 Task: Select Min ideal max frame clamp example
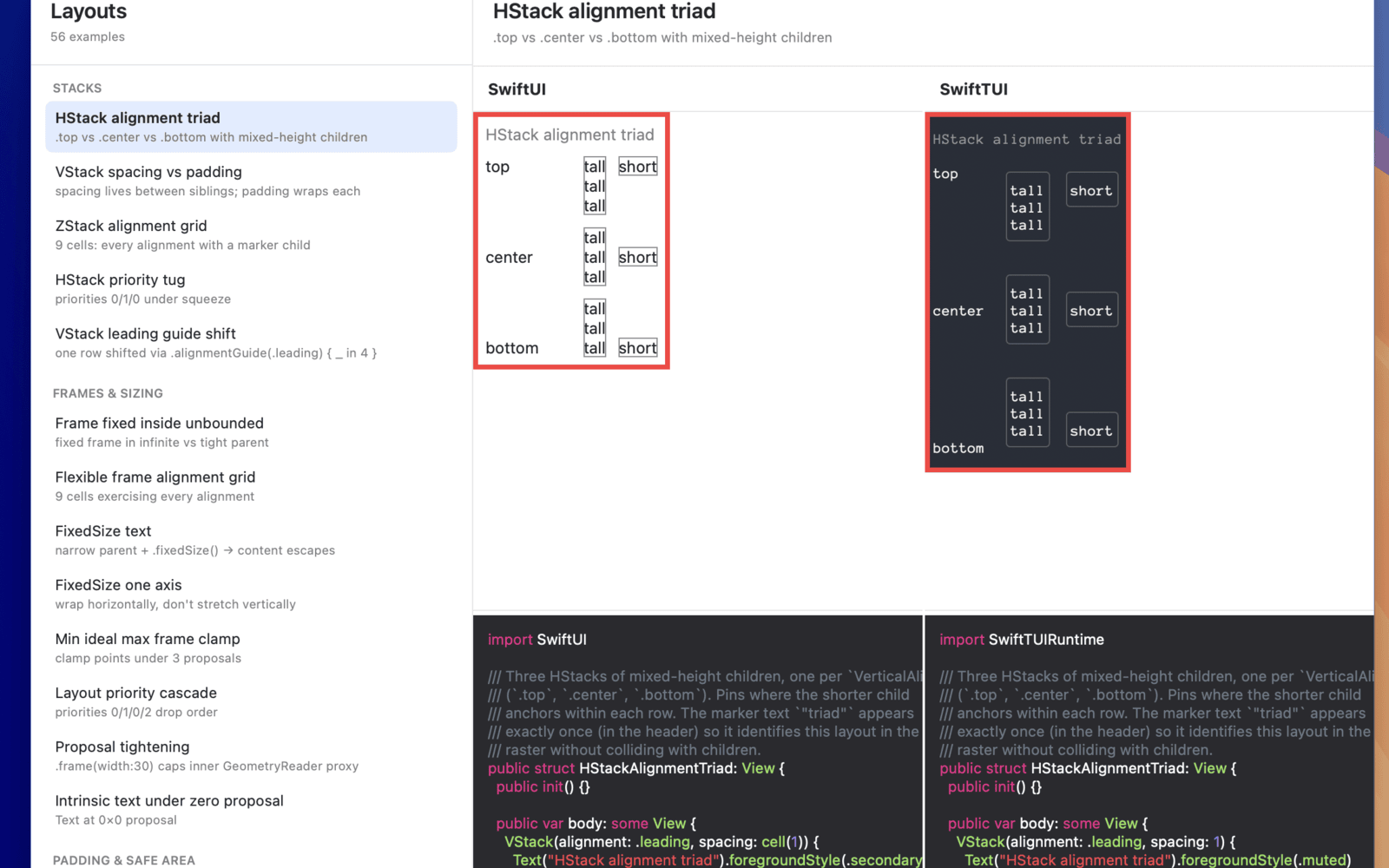click(x=251, y=648)
